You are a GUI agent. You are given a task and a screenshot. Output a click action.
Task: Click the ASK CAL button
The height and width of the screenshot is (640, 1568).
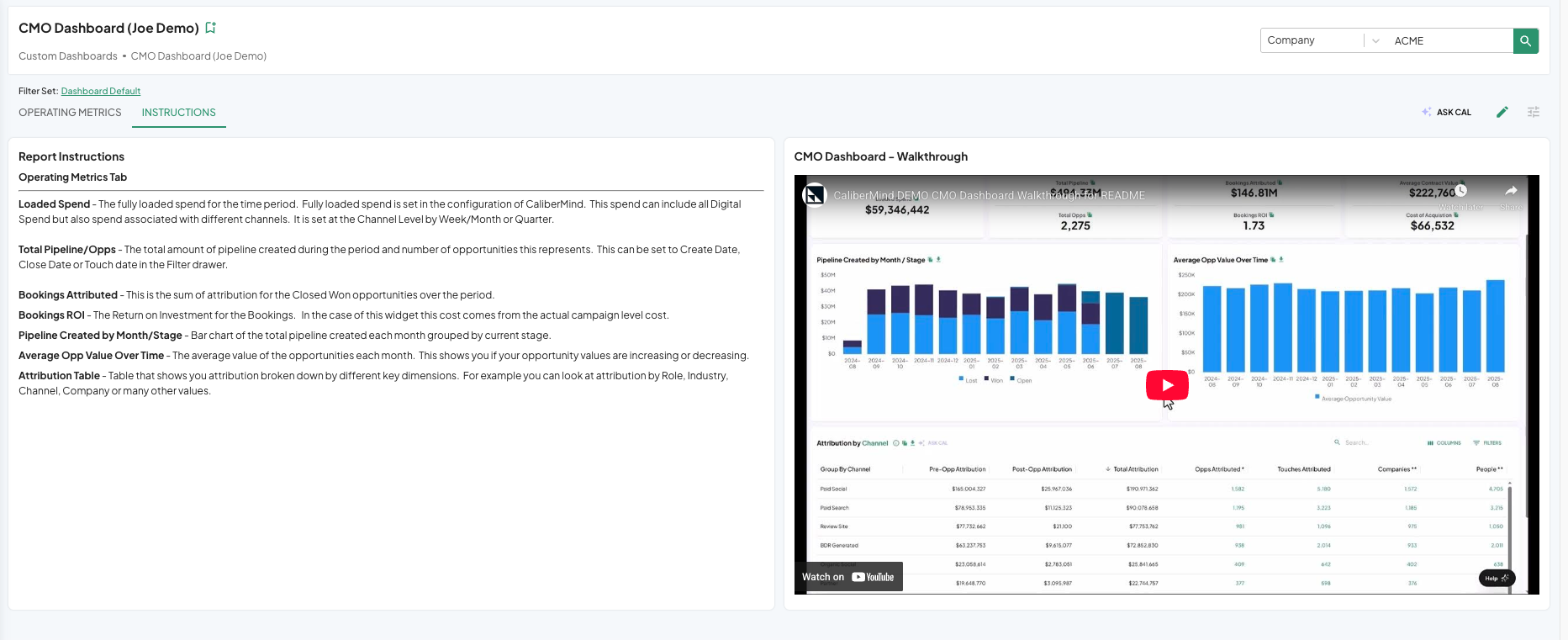(x=1447, y=112)
